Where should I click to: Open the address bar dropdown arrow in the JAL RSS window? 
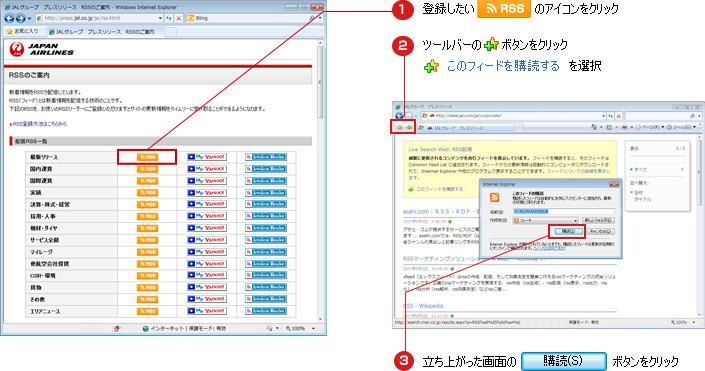tap(161, 18)
